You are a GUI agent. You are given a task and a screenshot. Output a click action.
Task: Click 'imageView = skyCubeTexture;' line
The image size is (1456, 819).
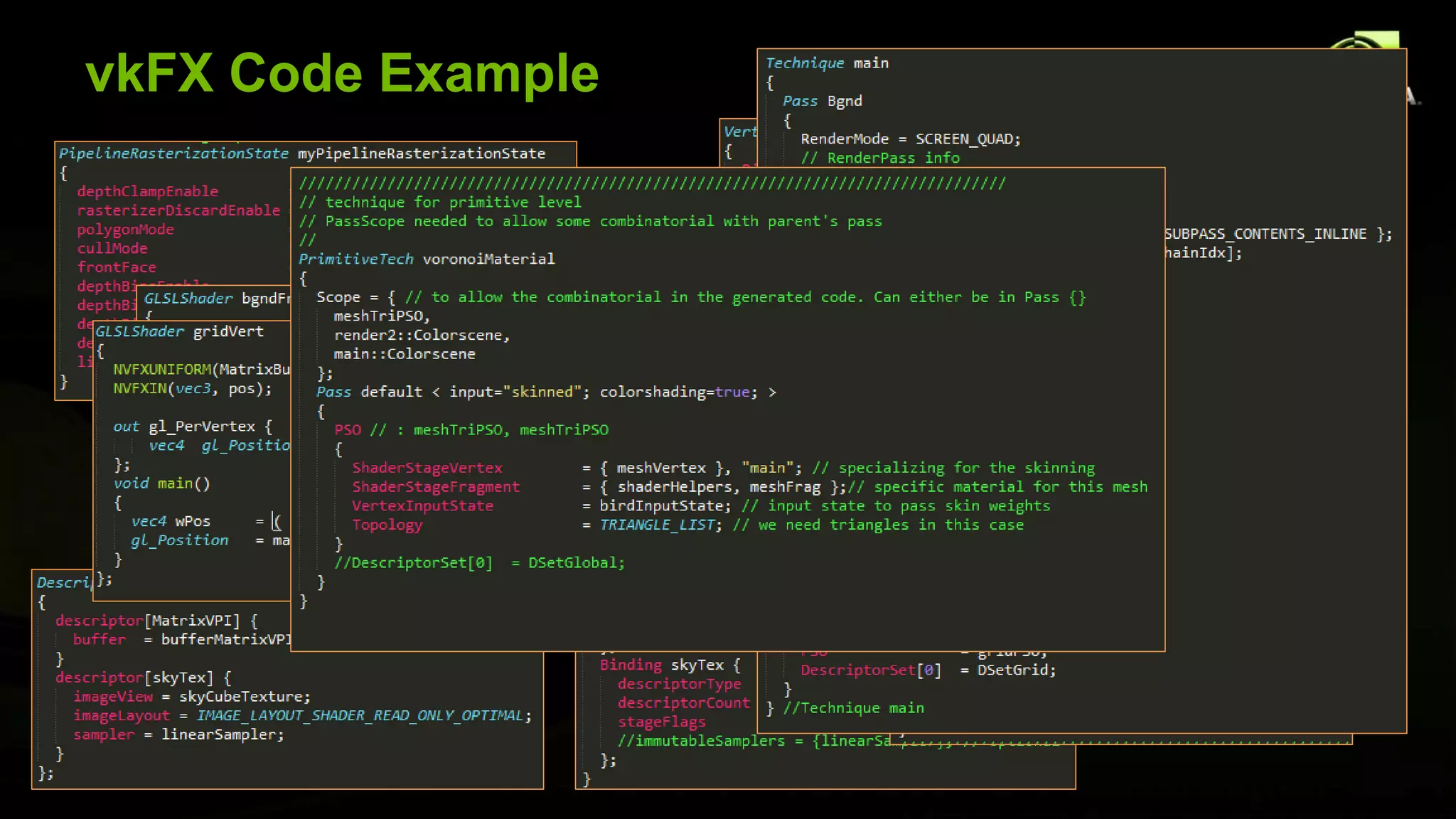coord(193,697)
